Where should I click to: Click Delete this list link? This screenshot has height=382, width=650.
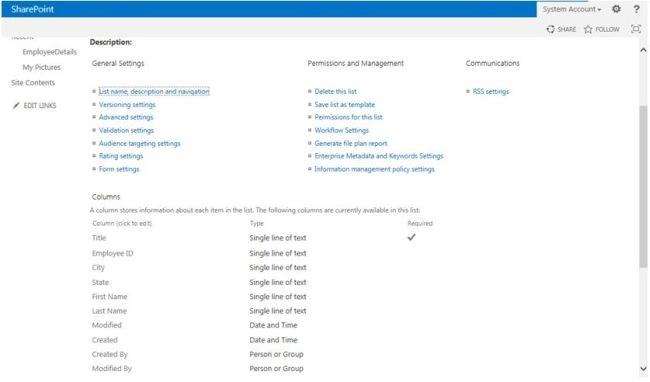click(335, 91)
